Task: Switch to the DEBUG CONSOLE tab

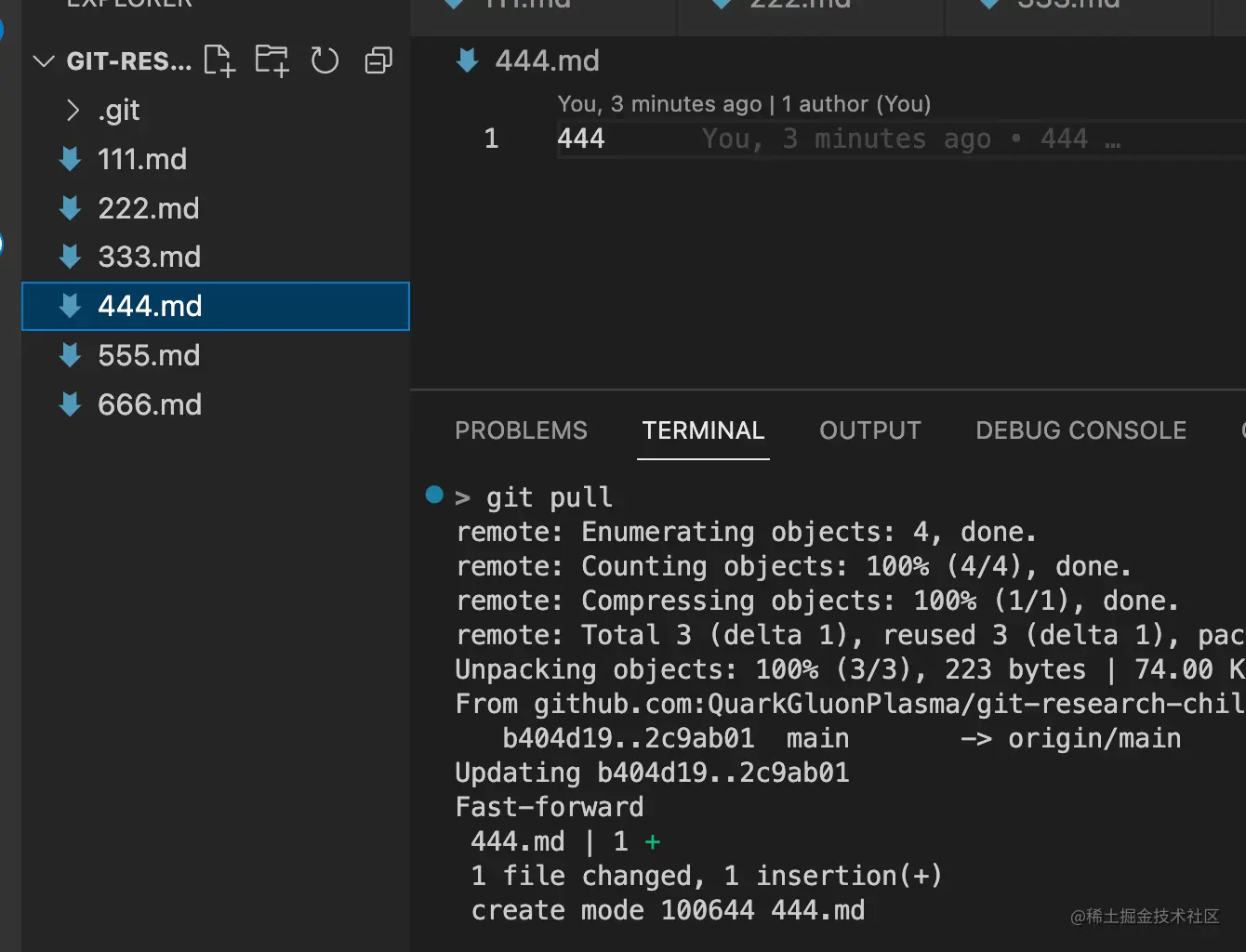Action: point(1080,430)
